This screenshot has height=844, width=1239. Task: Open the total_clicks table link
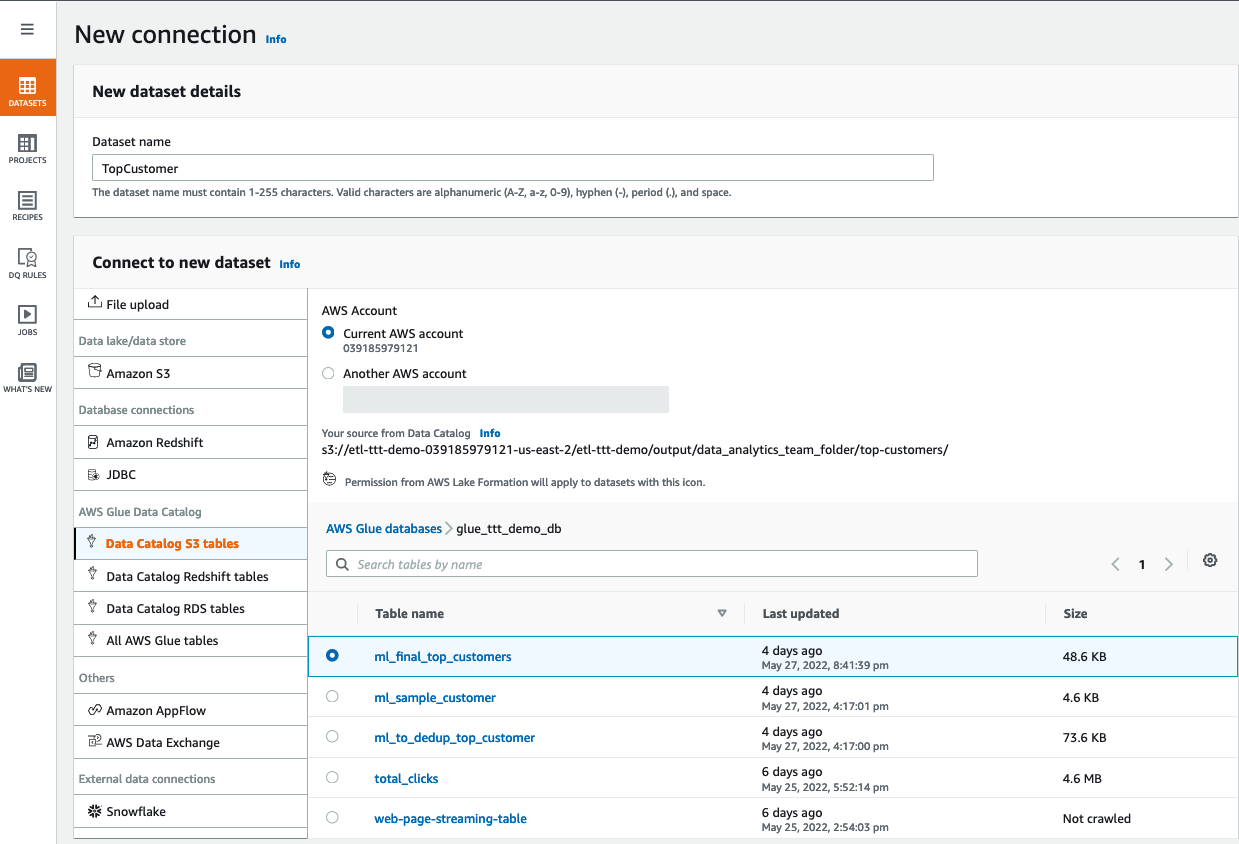pyautogui.click(x=406, y=778)
